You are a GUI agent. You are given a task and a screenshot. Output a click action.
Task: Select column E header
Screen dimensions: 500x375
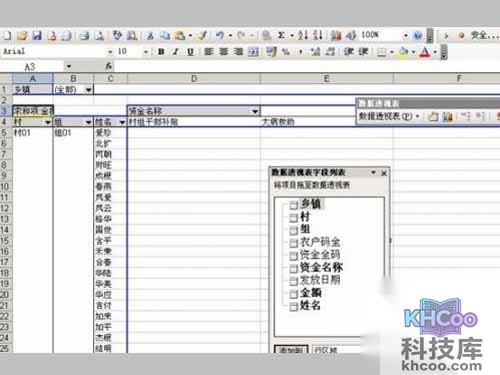click(x=326, y=79)
